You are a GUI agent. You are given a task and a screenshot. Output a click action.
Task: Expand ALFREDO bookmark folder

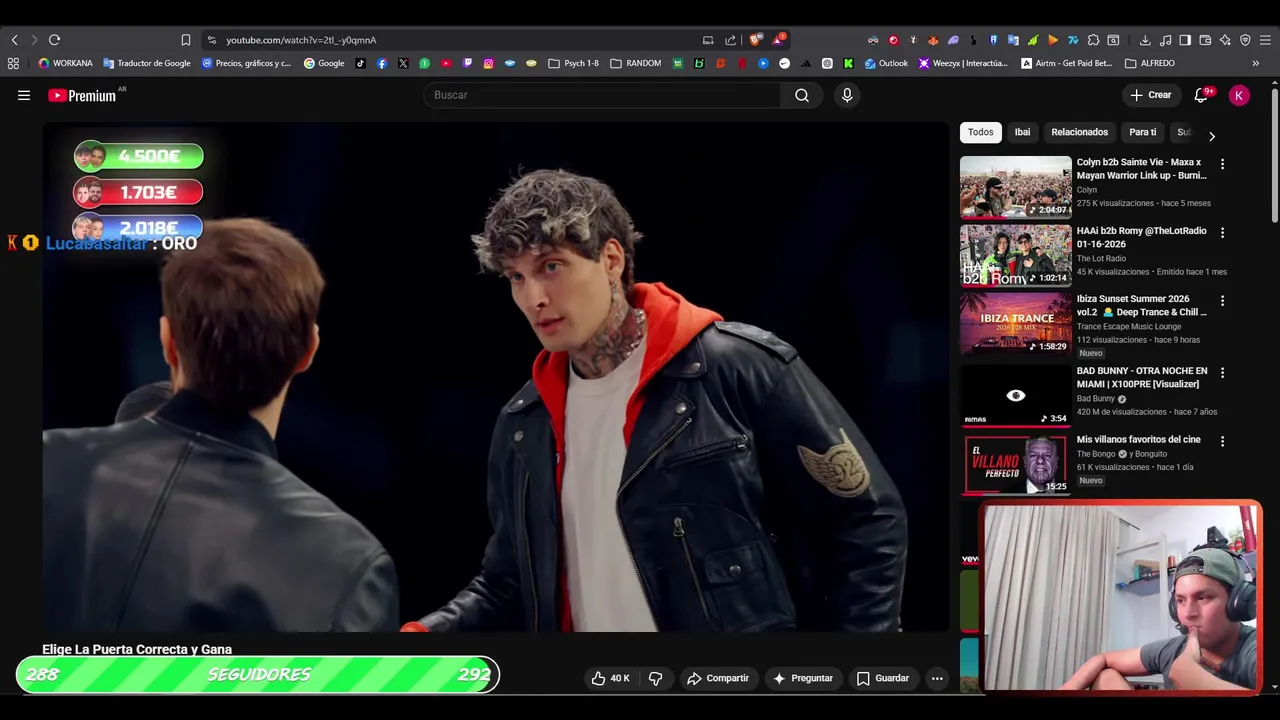pos(1150,63)
